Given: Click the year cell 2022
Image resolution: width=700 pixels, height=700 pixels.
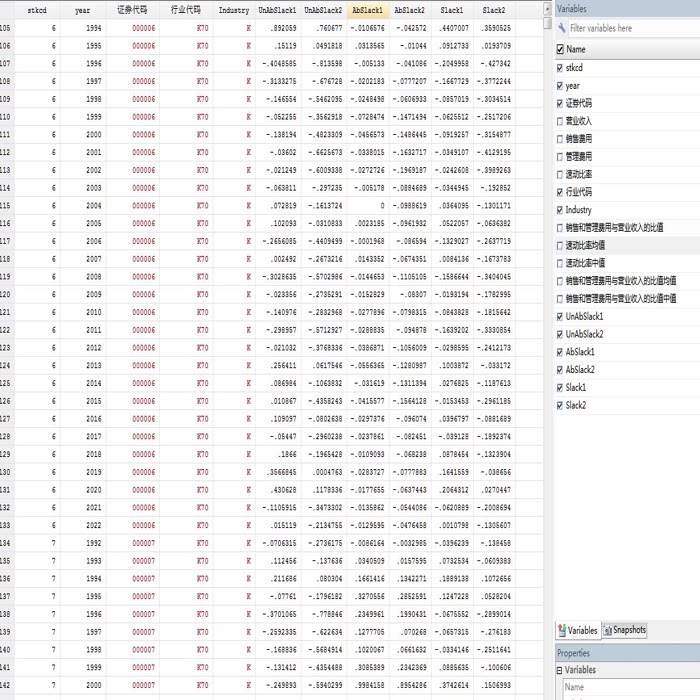Looking at the screenshot, I should pyautogui.click(x=83, y=525).
